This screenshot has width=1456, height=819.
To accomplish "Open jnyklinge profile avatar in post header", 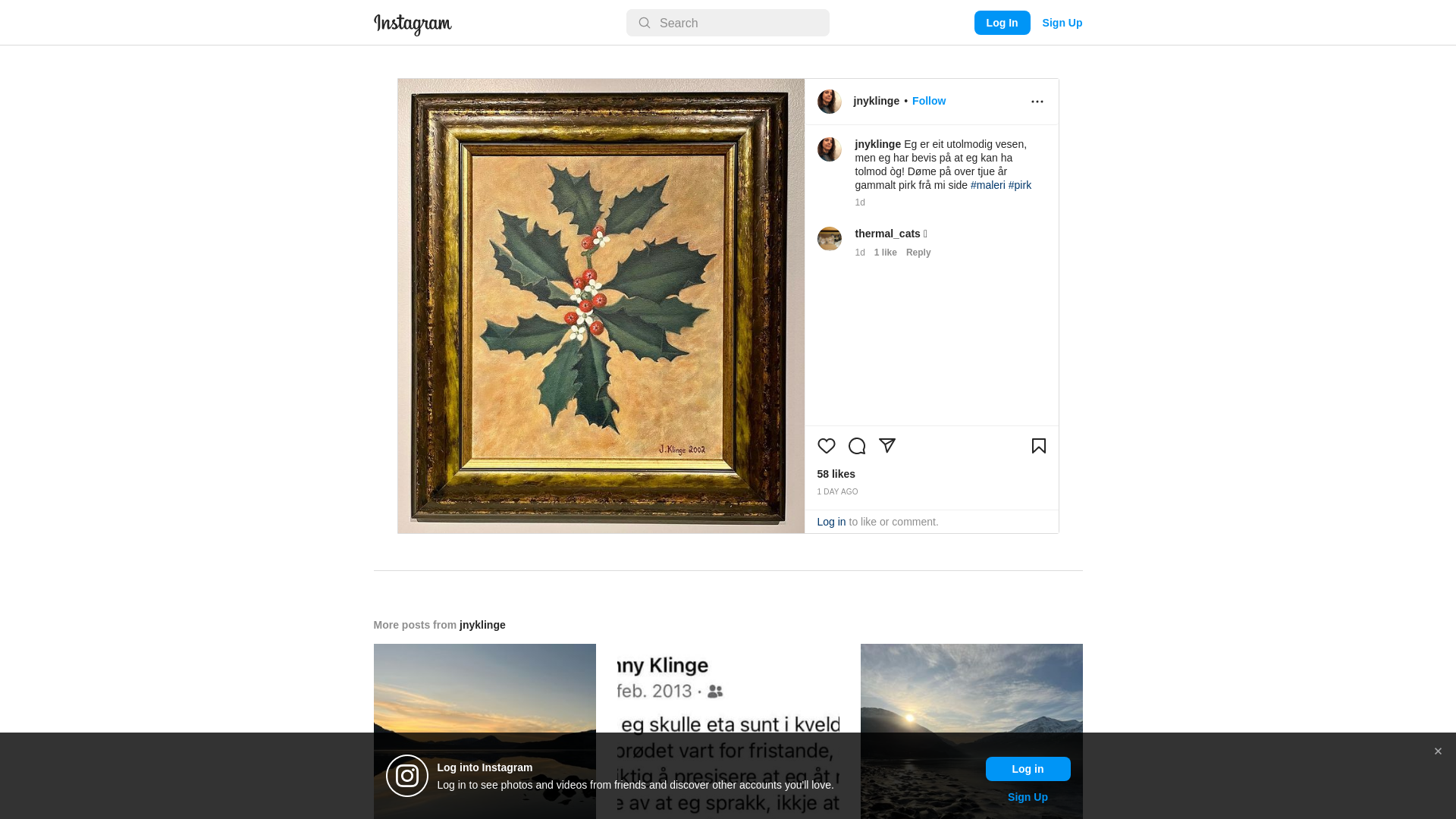I will tap(830, 102).
